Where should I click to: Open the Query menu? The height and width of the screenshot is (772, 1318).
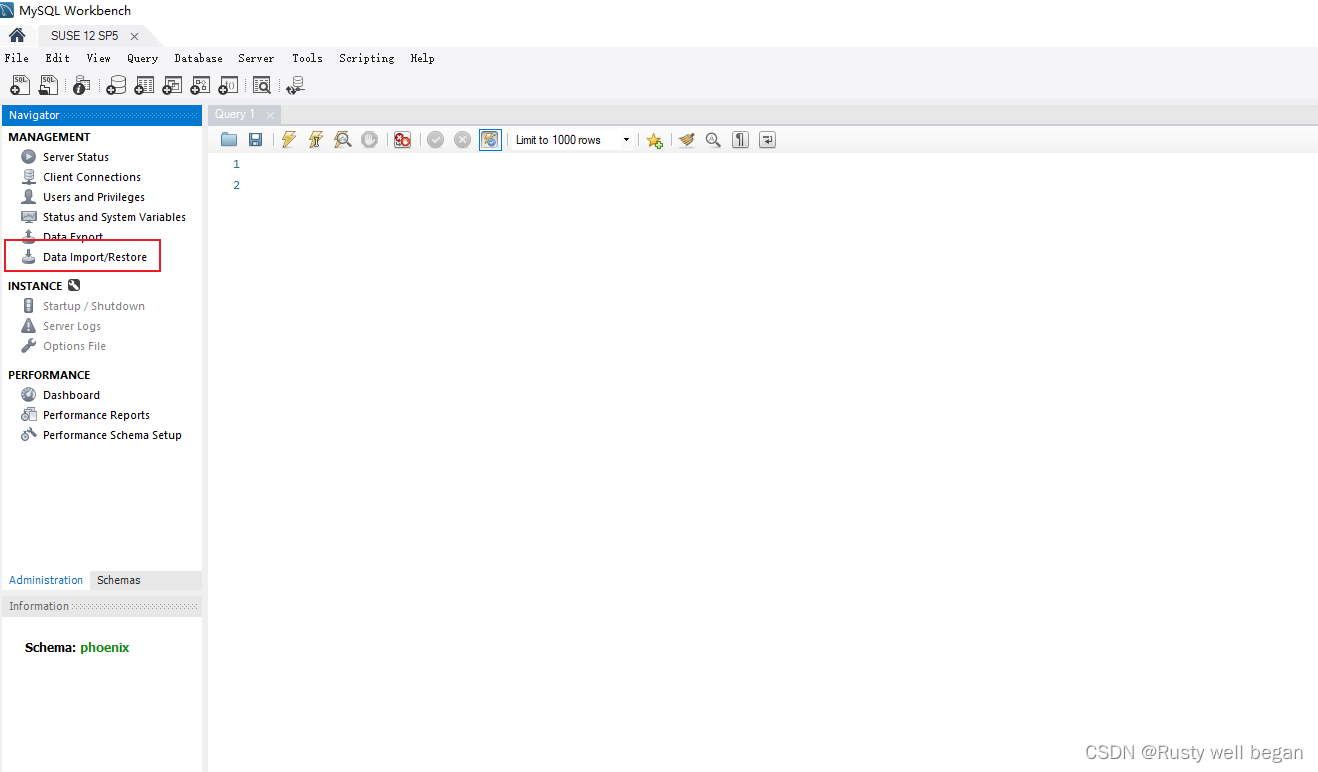click(142, 58)
